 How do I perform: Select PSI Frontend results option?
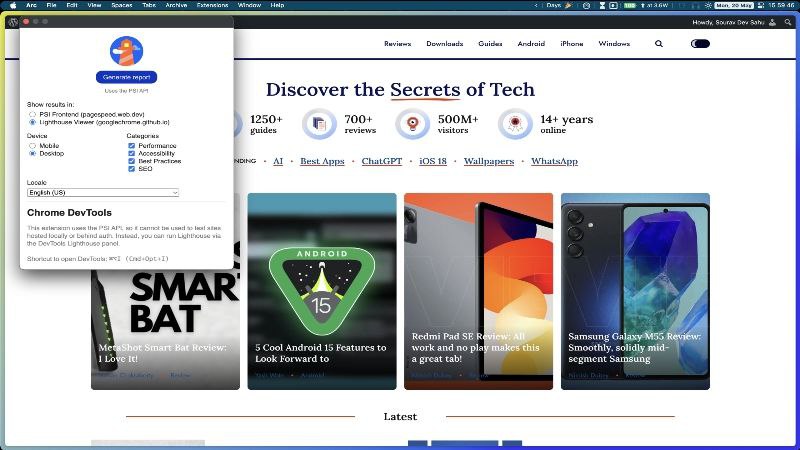coord(33,115)
